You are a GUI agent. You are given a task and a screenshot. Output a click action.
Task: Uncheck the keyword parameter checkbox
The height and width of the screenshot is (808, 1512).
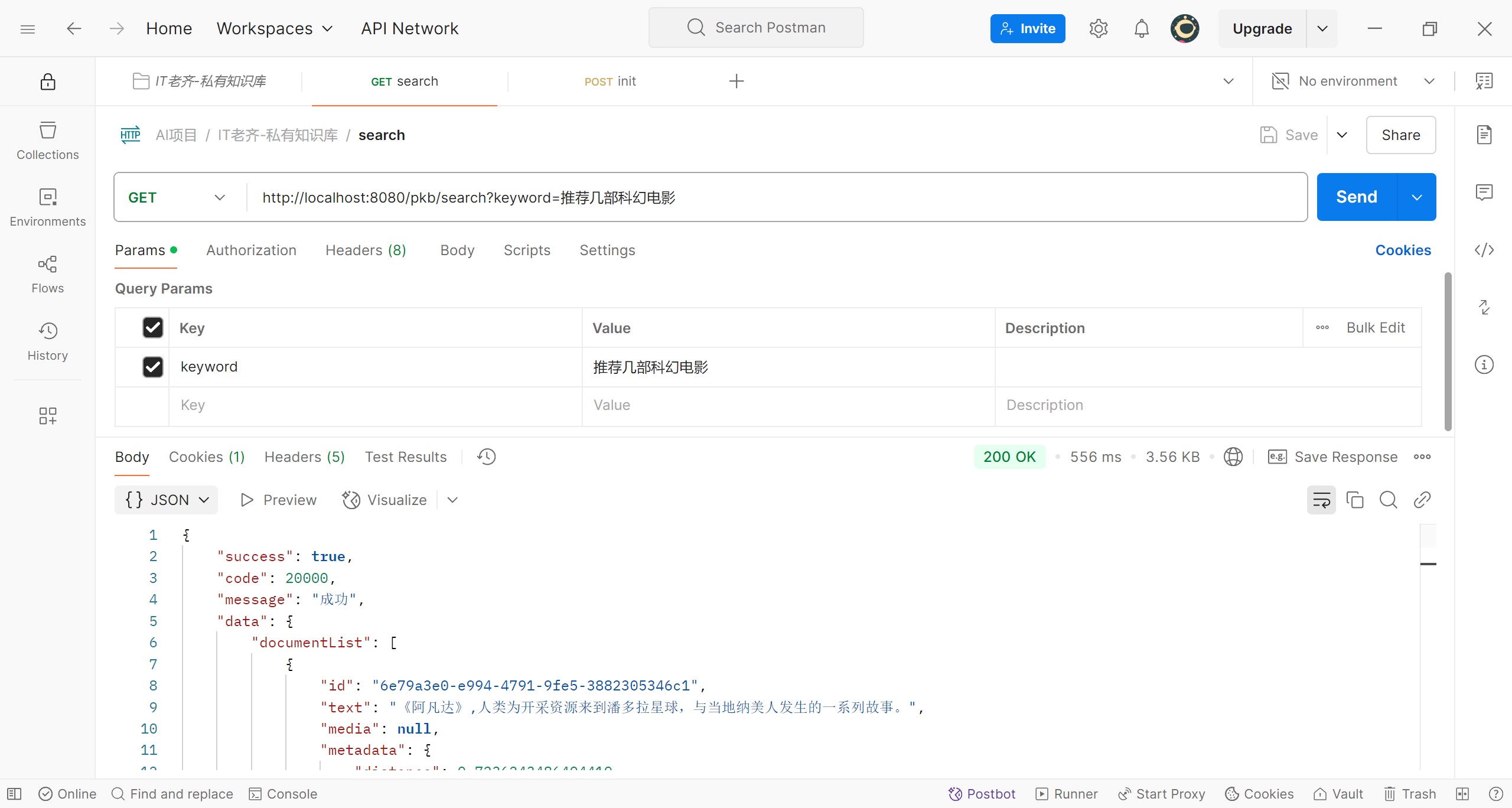(x=153, y=367)
